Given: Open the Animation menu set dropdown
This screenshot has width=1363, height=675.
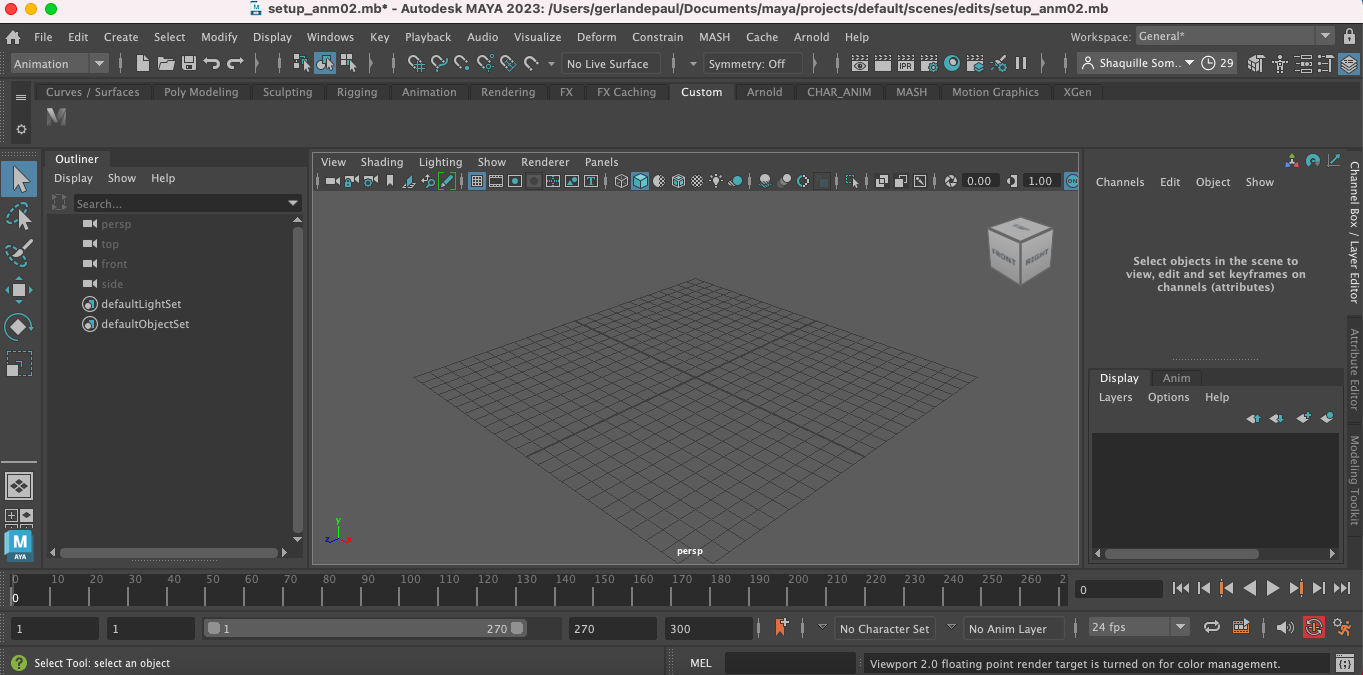Looking at the screenshot, I should point(59,64).
